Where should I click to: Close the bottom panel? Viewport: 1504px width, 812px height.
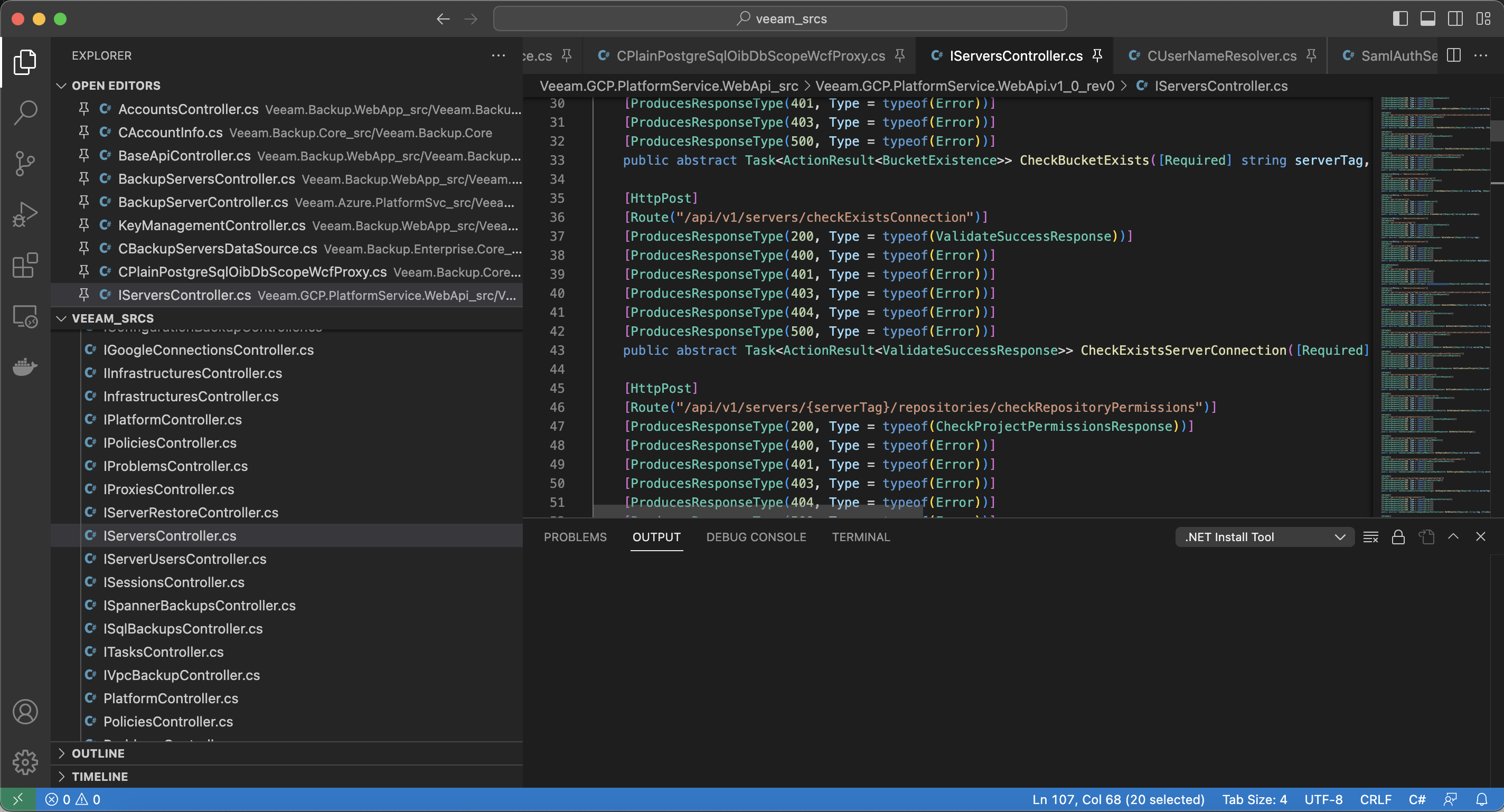point(1481,537)
